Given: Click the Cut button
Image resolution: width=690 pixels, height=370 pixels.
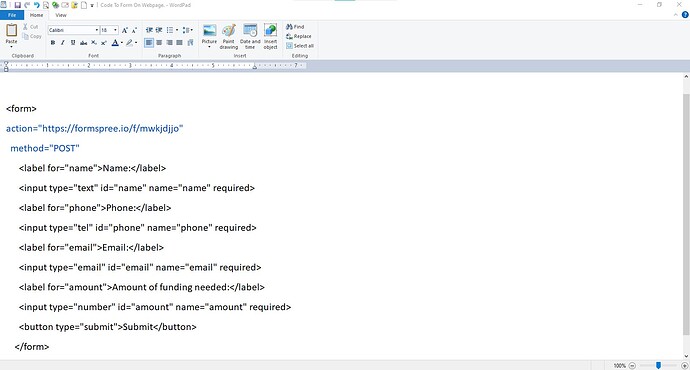Looking at the screenshot, I should (x=31, y=27).
